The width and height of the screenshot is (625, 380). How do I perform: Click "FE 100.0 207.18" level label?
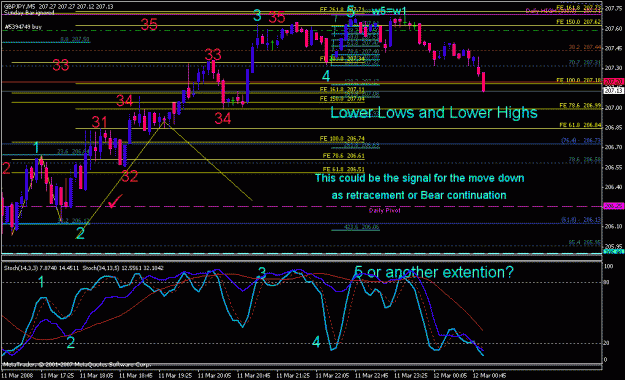[579, 81]
